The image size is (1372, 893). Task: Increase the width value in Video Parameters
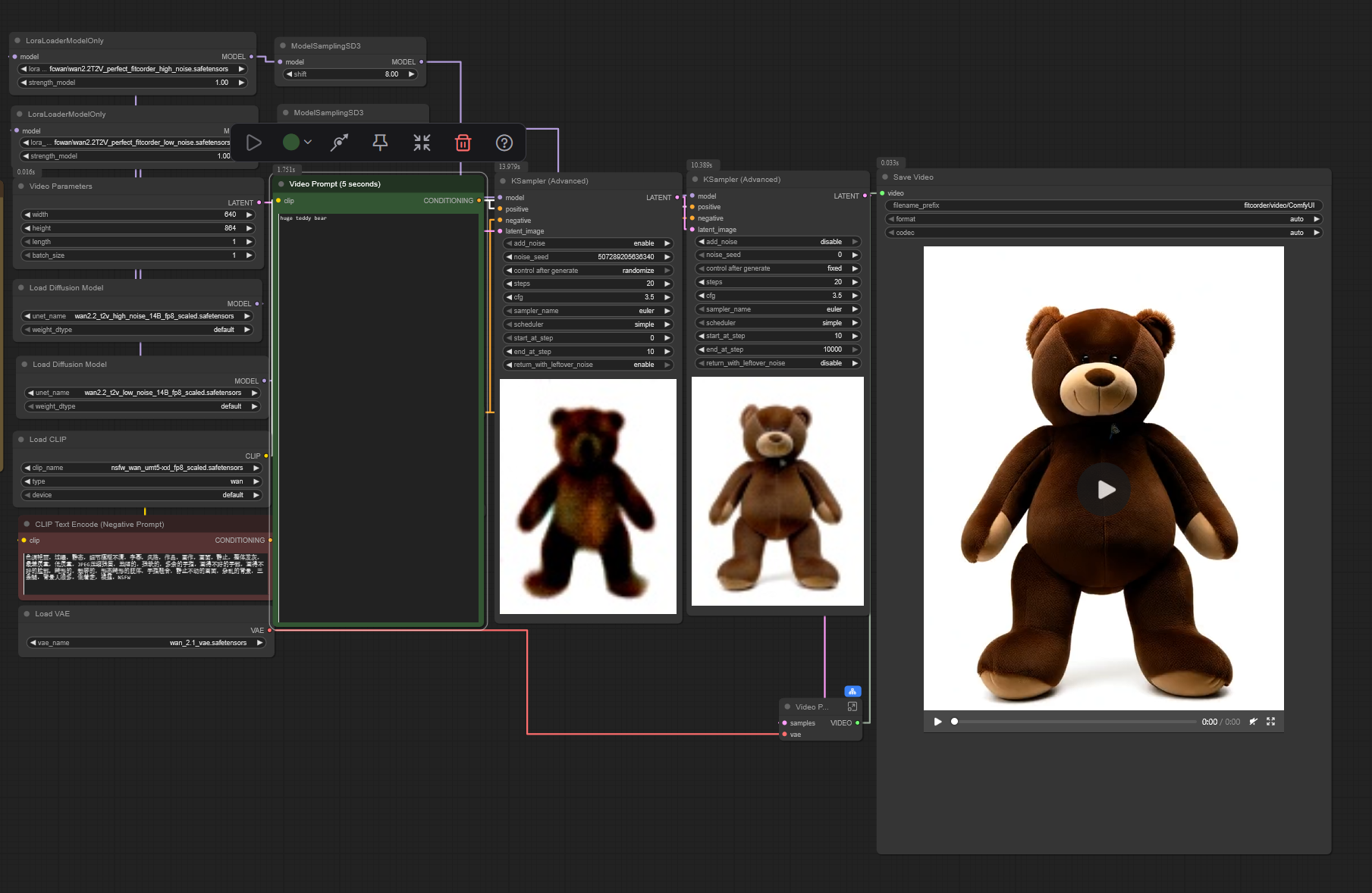coord(249,215)
